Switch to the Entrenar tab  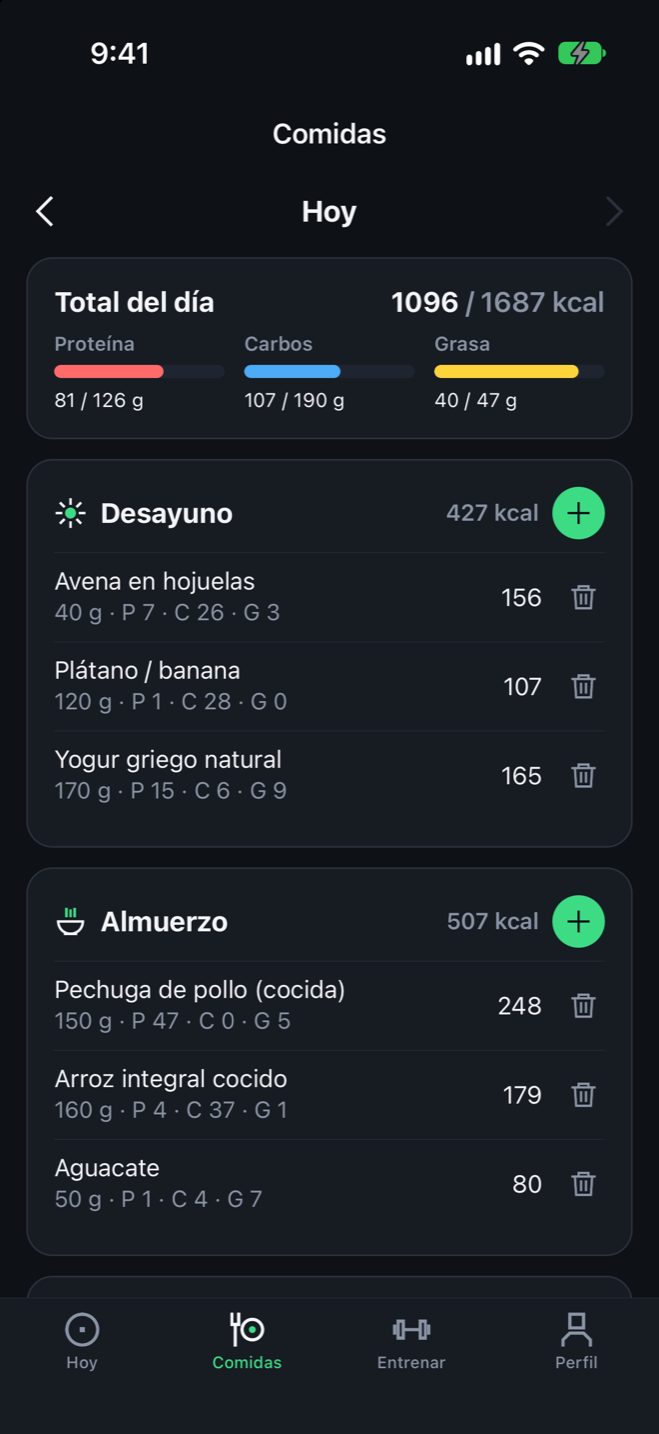coord(411,1341)
